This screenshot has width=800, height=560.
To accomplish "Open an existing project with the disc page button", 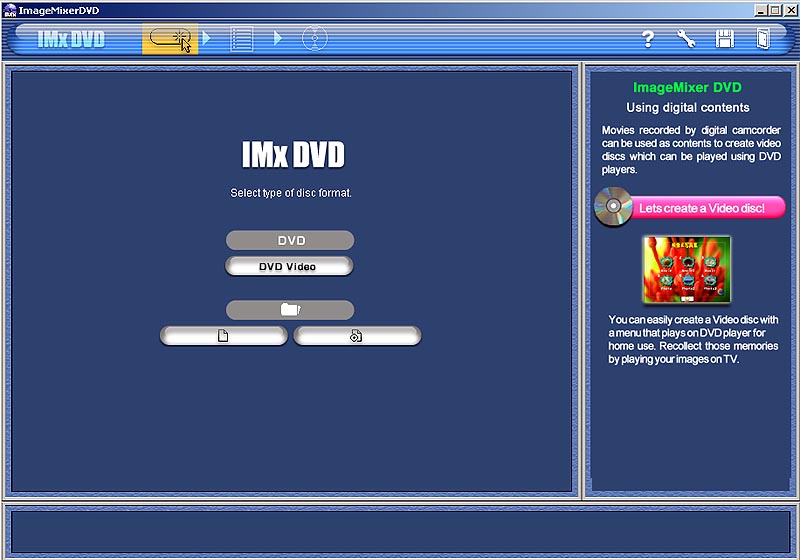I will point(357,336).
